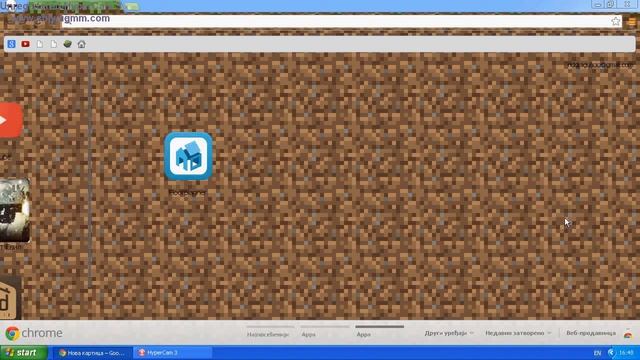The width and height of the screenshot is (640, 360).
Task: Open the Веб-продавница link
Action: [x=591, y=333]
